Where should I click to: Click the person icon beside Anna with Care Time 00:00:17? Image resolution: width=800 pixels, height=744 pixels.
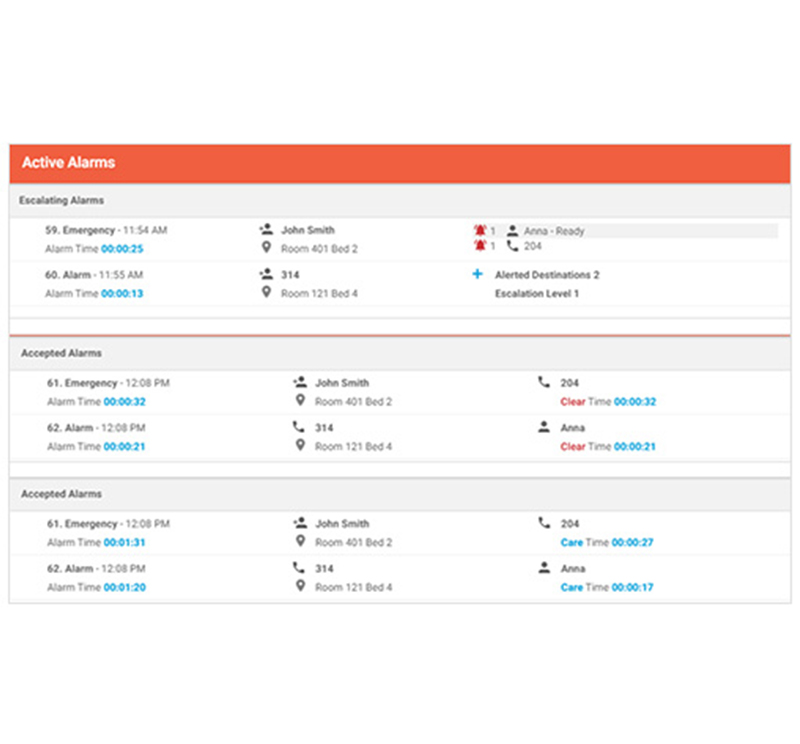(544, 568)
